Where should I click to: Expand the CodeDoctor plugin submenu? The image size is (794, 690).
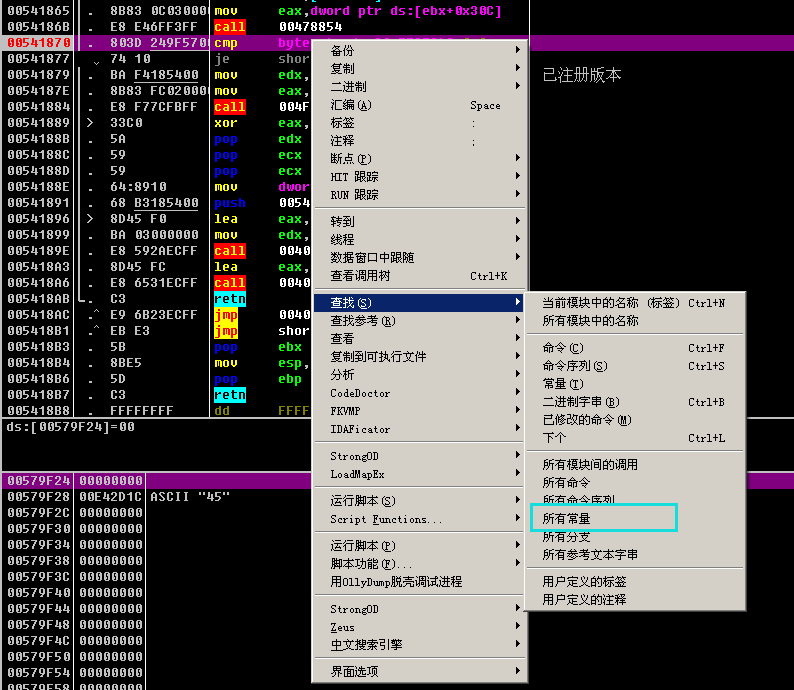coord(360,393)
